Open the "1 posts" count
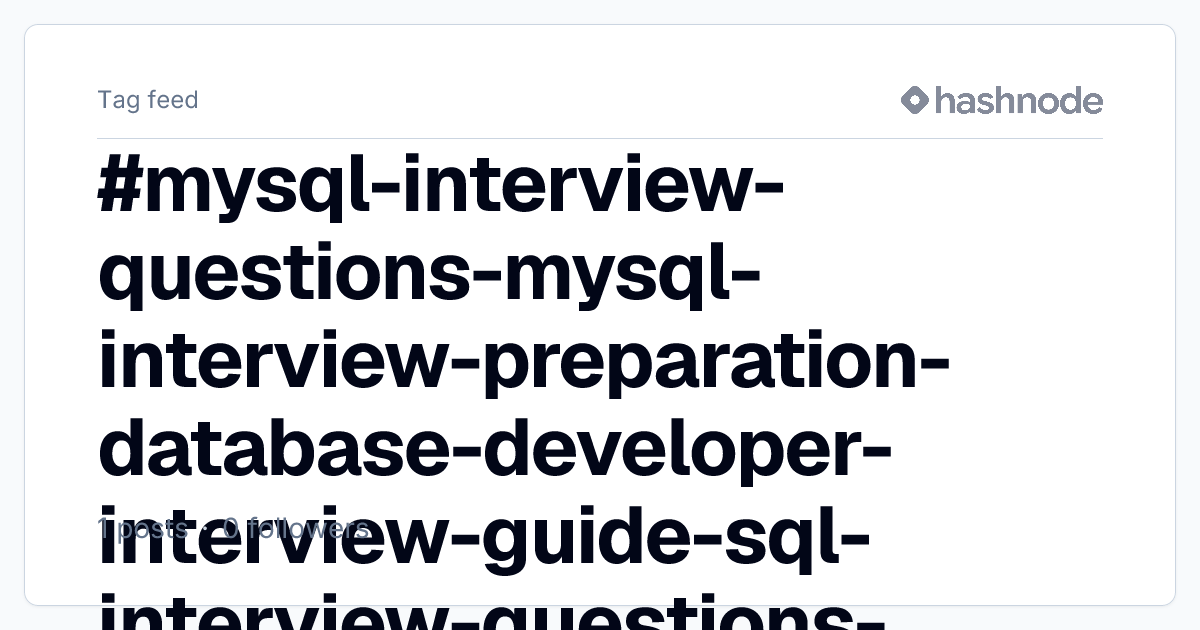The height and width of the screenshot is (630, 1200). (141, 528)
